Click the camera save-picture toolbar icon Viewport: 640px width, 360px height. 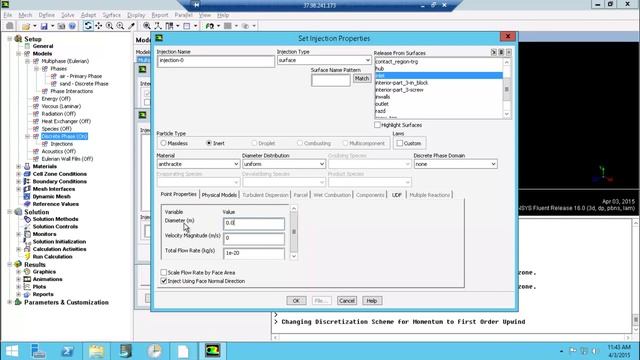[61, 26]
